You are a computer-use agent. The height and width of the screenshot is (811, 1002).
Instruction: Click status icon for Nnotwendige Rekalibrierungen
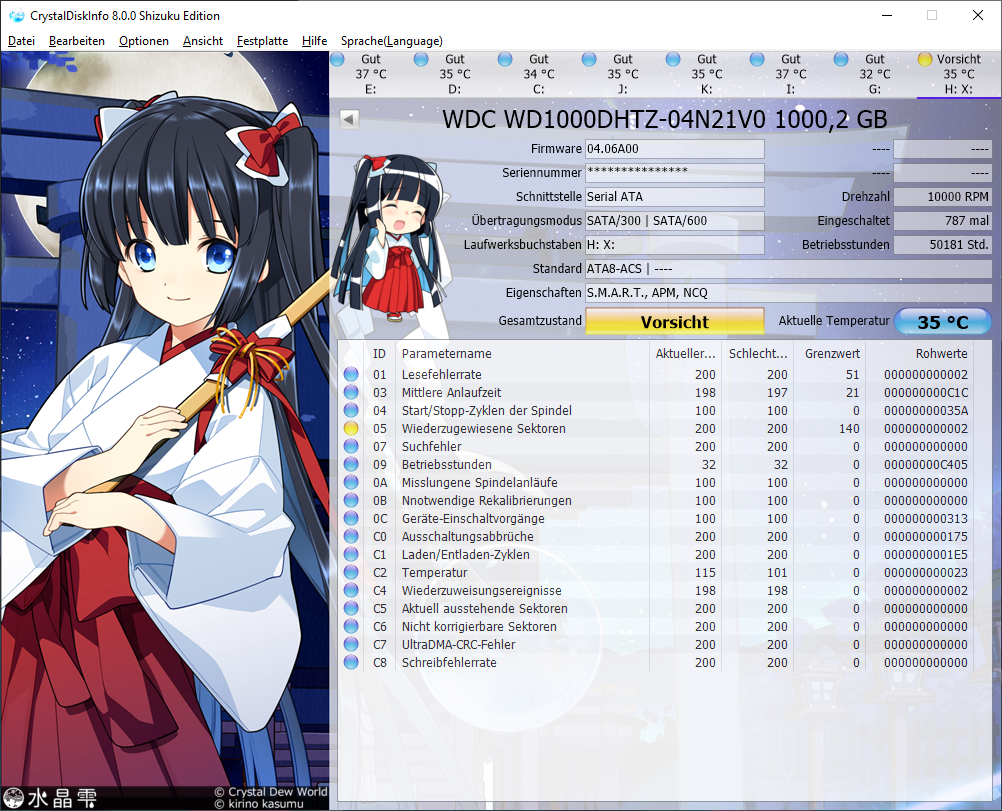[351, 500]
